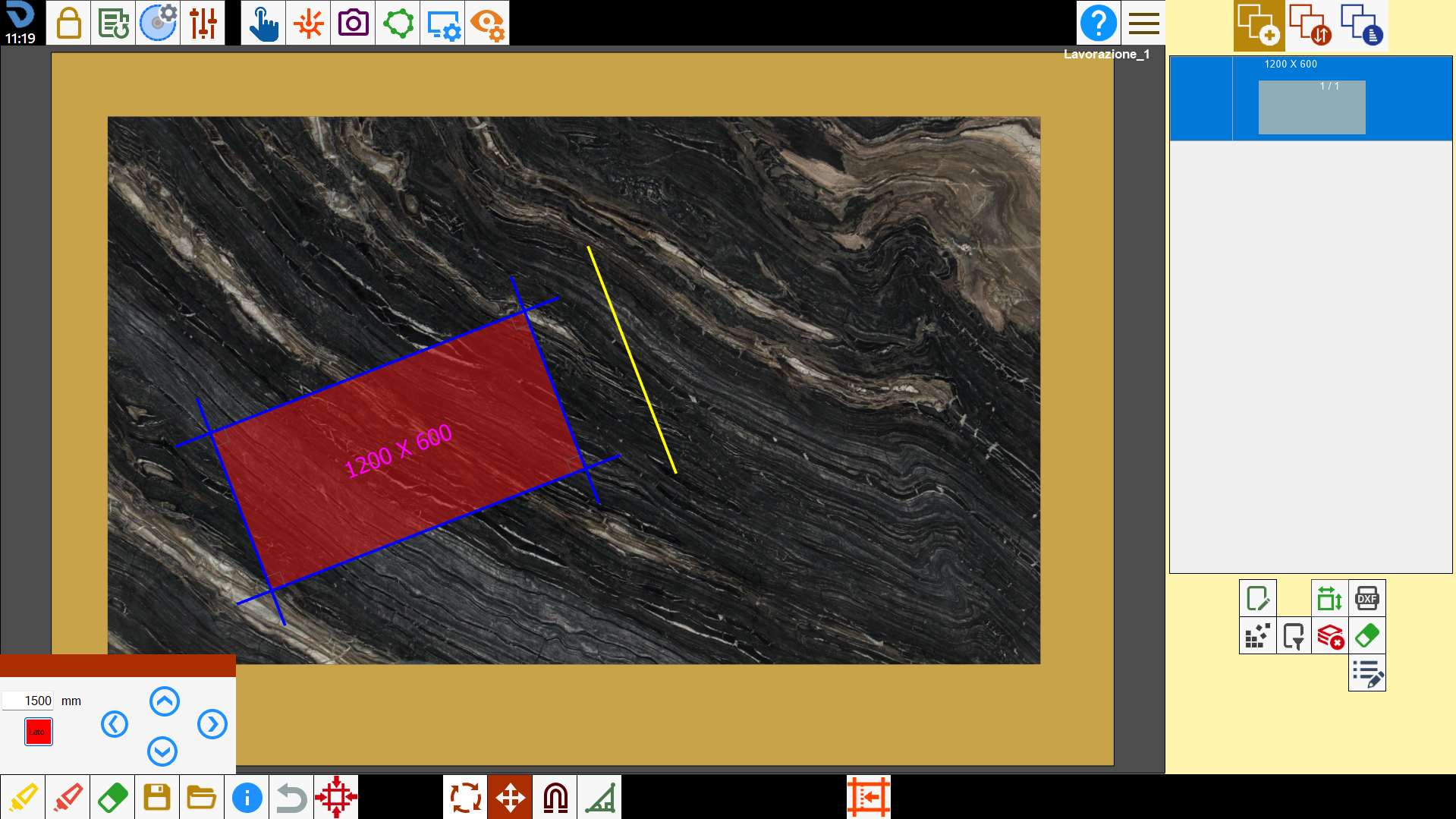Image resolution: width=1456 pixels, height=819 pixels.
Task: Click the padlock lock icon
Action: [x=68, y=24]
